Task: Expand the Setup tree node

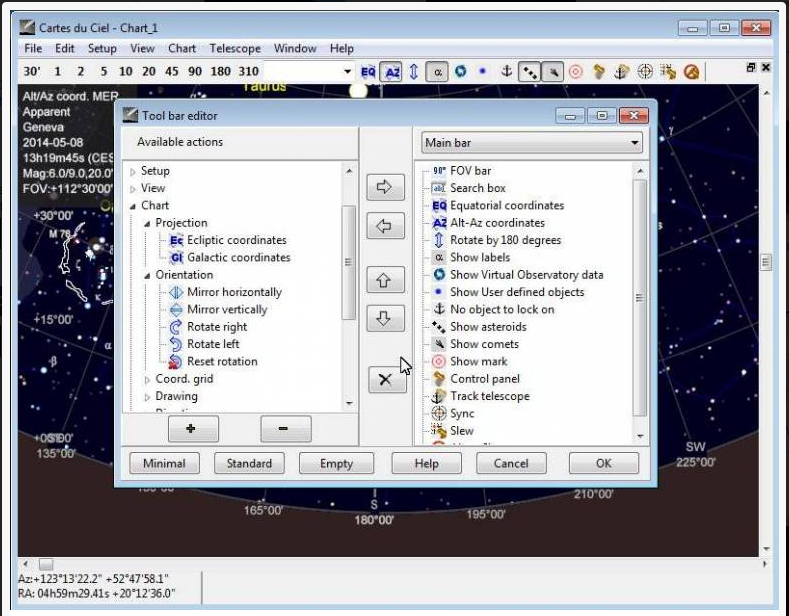Action: (133, 172)
